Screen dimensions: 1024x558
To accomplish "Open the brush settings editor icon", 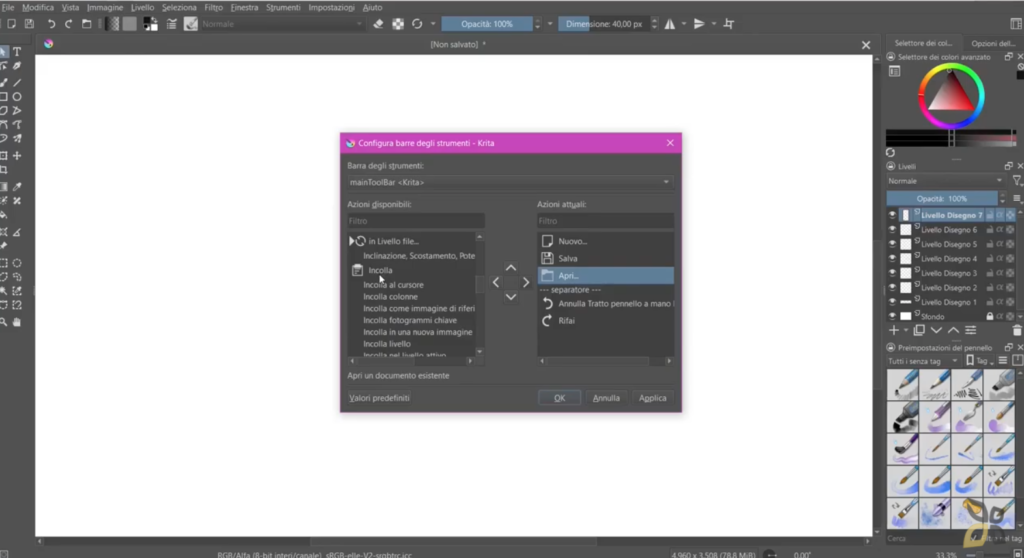I will click(171, 24).
